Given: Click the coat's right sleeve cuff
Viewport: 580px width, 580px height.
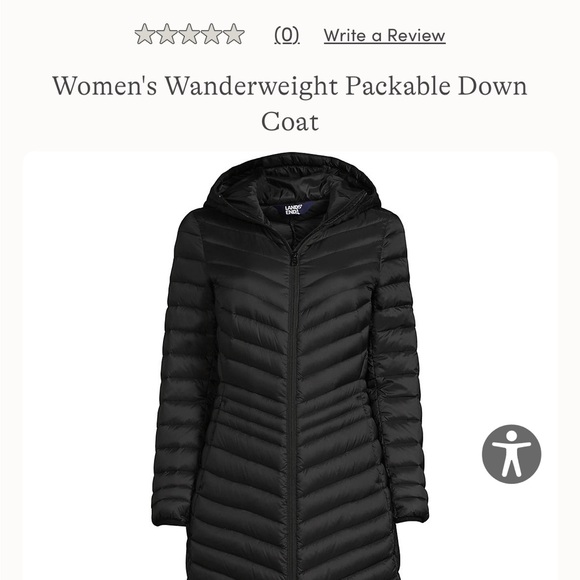Looking at the screenshot, I should click(x=409, y=509).
